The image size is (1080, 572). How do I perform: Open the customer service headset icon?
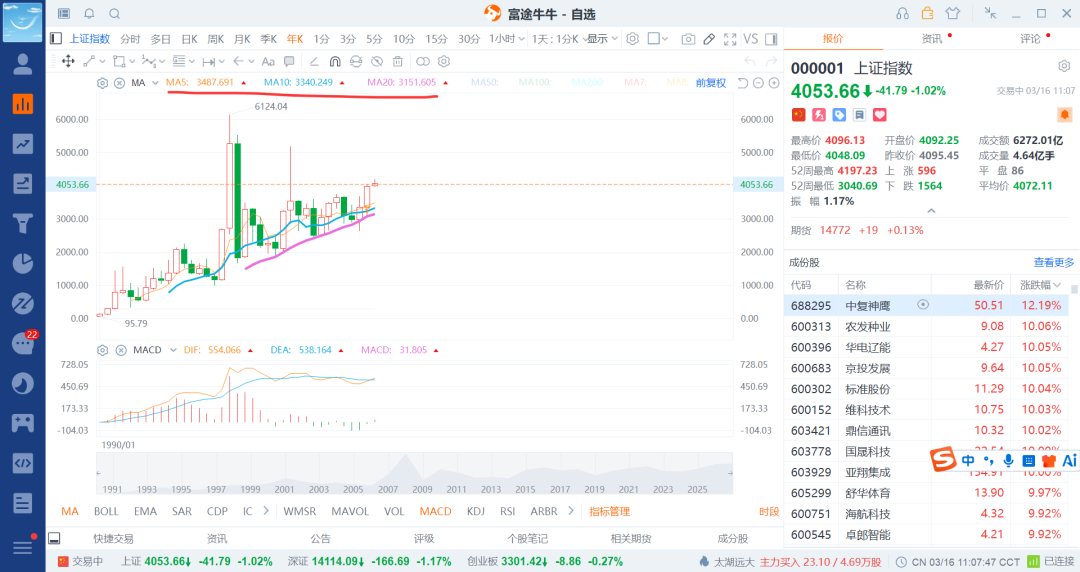902,14
